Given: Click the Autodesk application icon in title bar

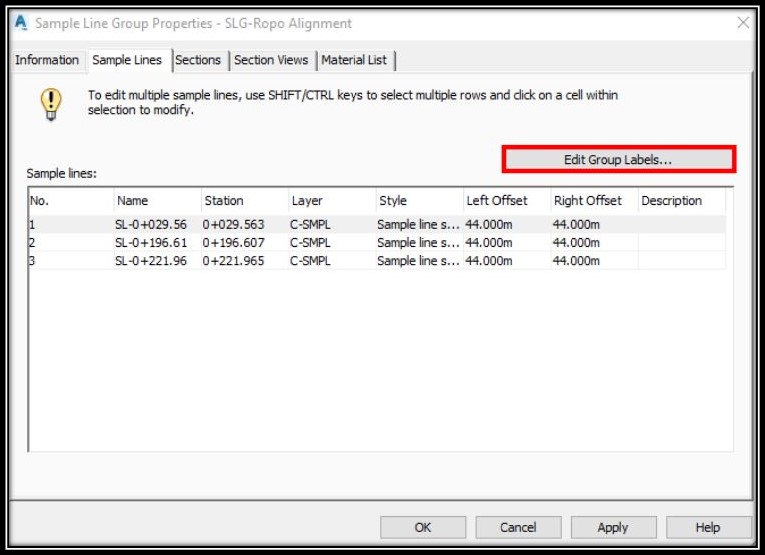Looking at the screenshot, I should [21, 22].
